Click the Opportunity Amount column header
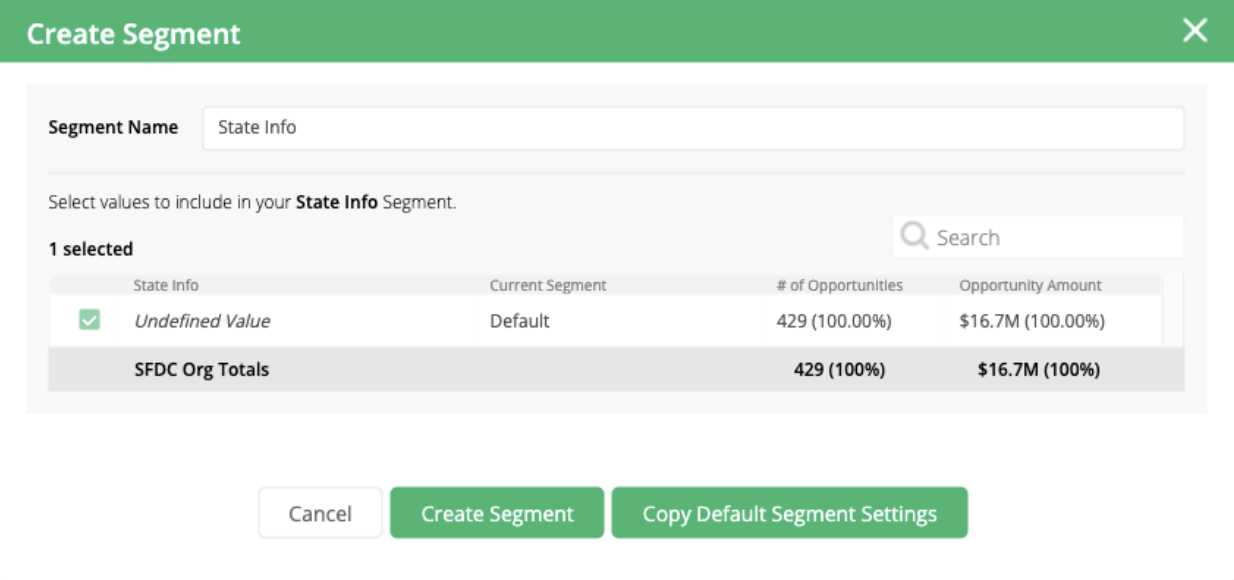The height and width of the screenshot is (580, 1234). point(1030,286)
